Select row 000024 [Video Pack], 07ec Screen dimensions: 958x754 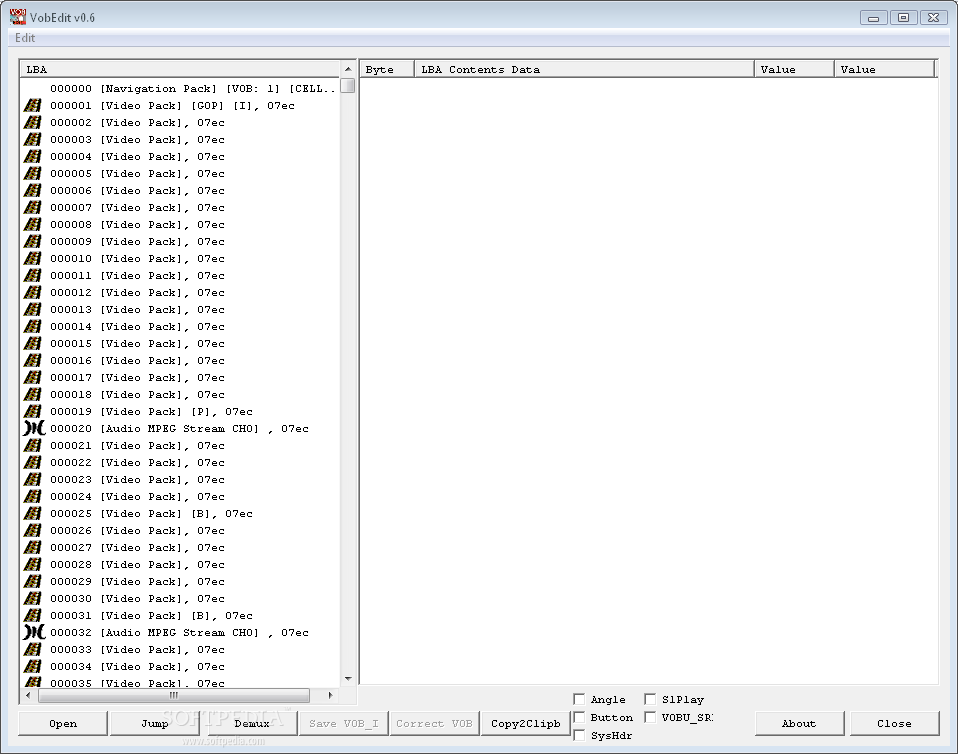137,497
